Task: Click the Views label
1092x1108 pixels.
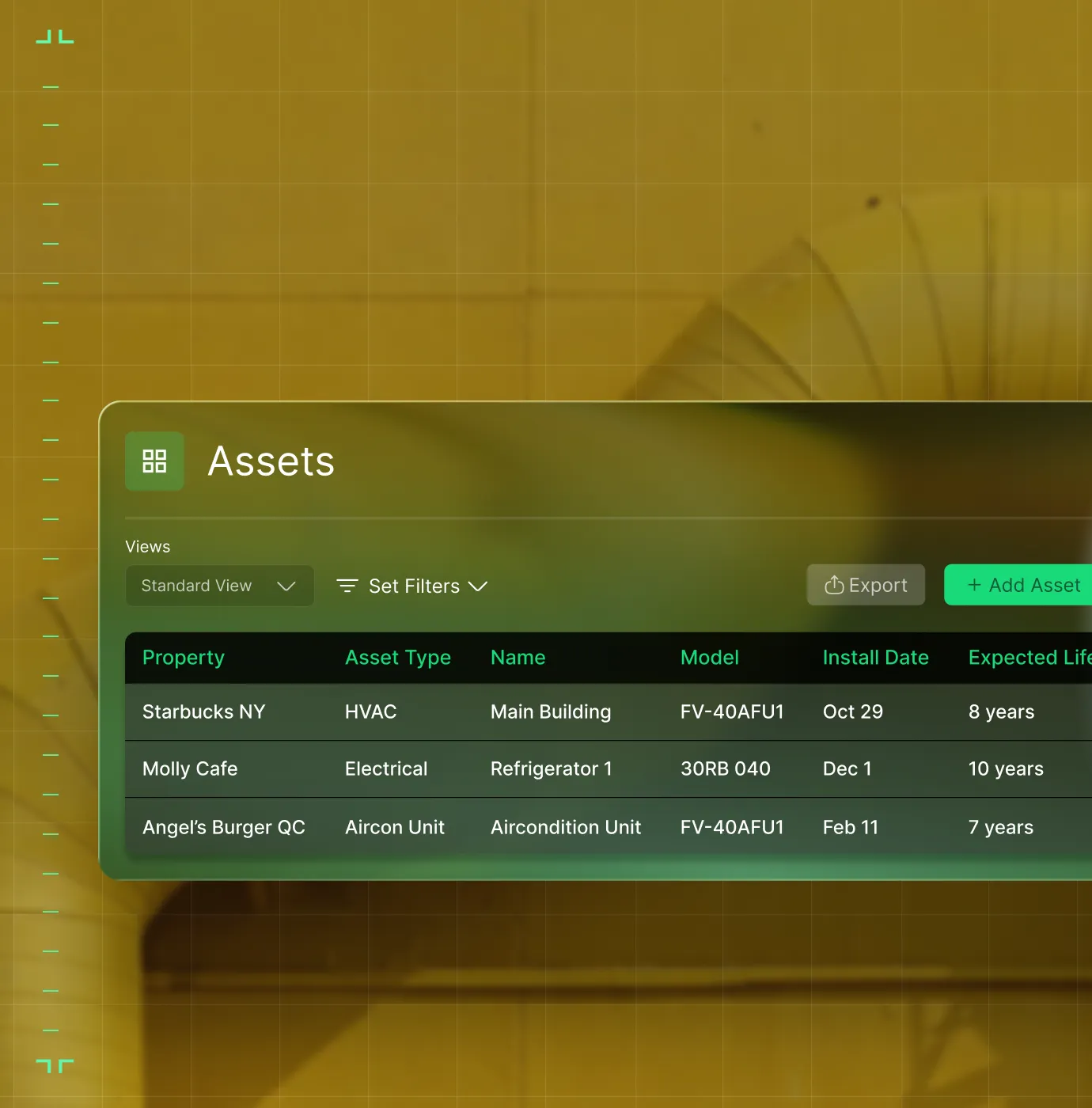Action: pos(148,547)
